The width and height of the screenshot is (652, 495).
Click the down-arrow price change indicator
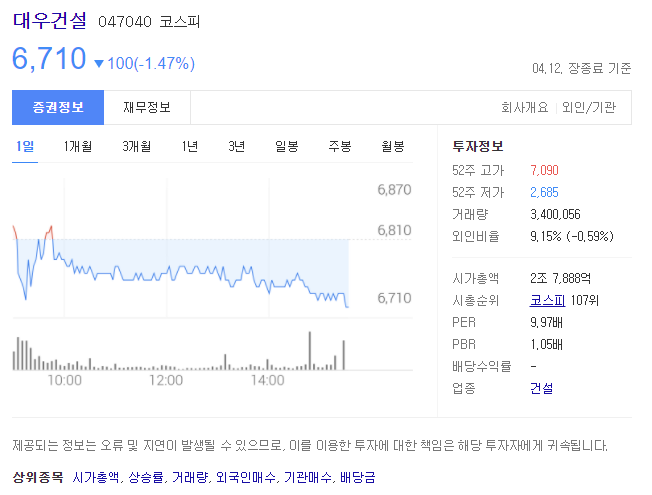coord(99,64)
